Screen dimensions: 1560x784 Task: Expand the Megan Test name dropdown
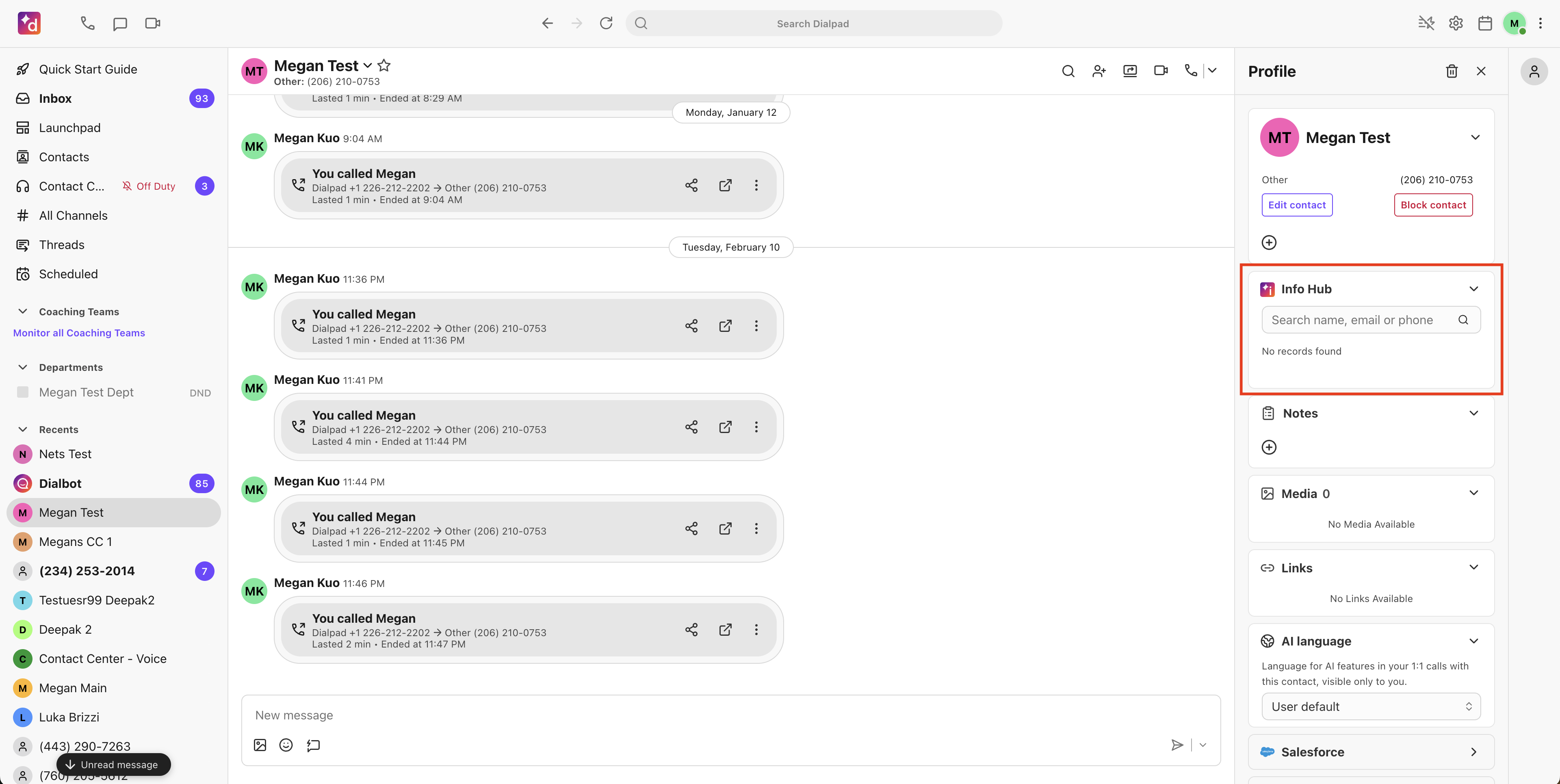368,65
